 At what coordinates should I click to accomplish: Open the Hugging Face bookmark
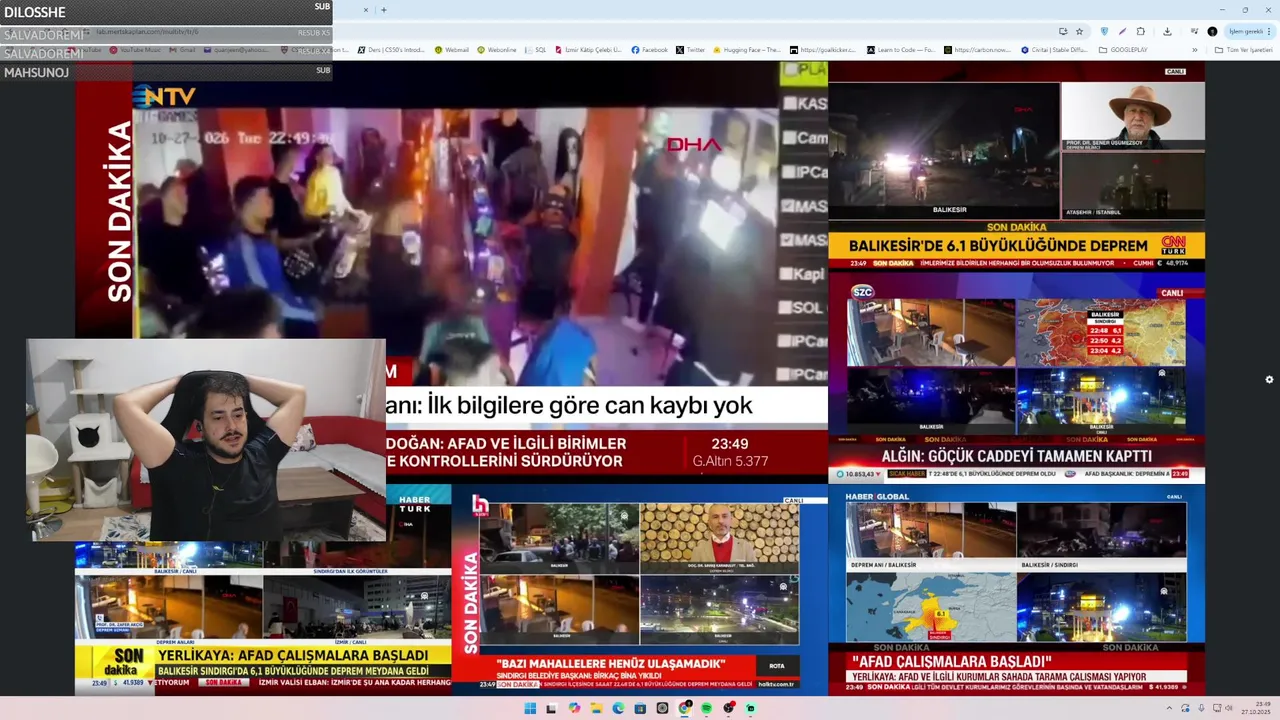tap(748, 50)
